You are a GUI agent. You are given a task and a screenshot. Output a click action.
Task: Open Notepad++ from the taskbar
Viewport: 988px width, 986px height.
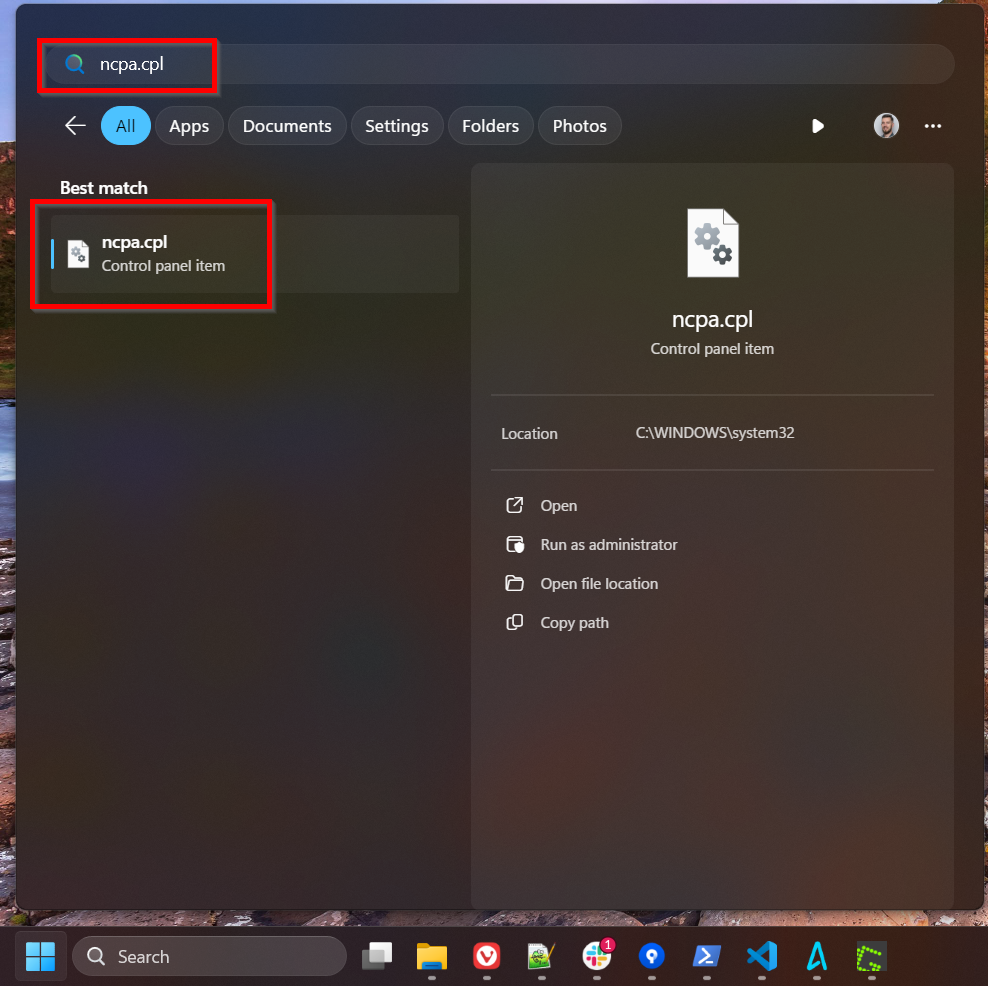pyautogui.click(x=541, y=956)
